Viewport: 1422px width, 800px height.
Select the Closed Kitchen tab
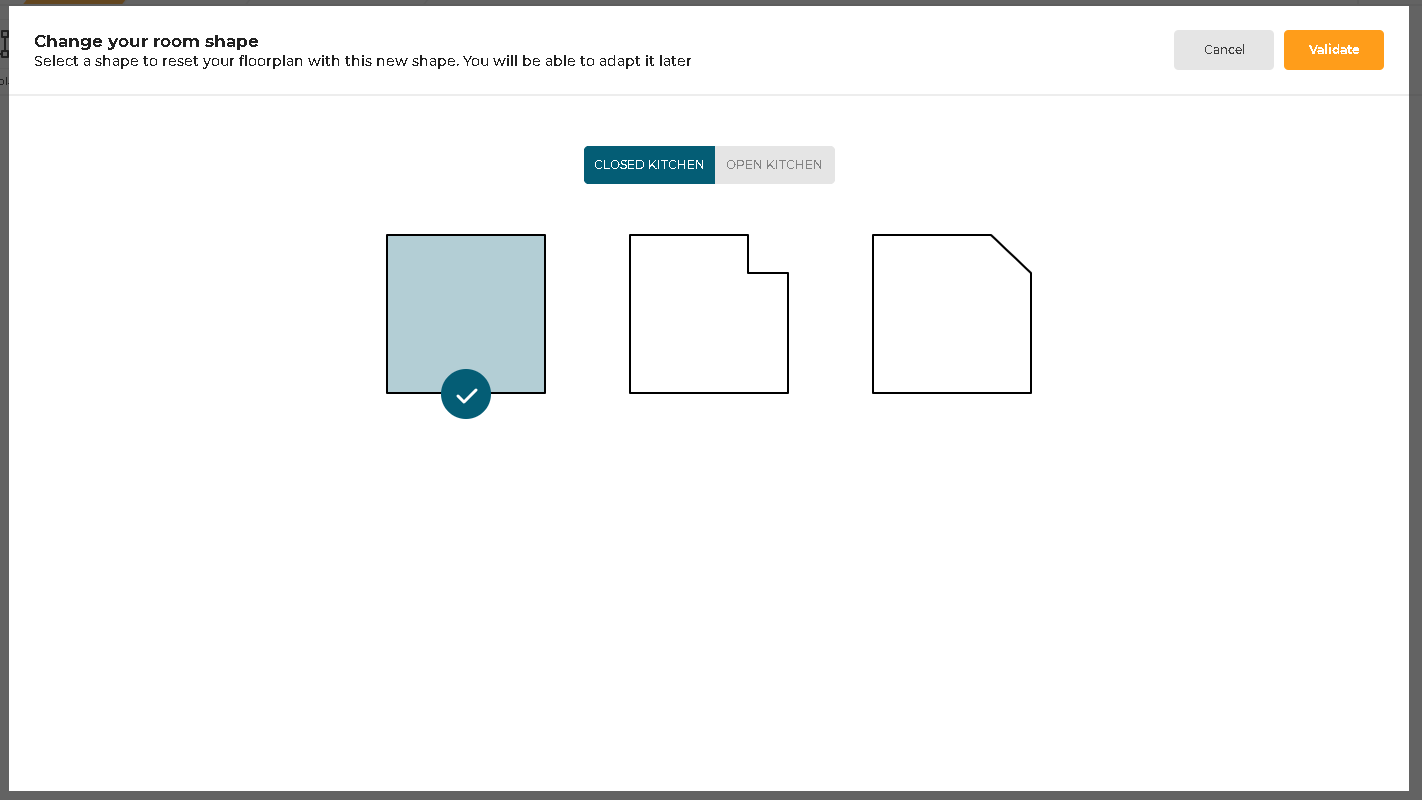coord(649,165)
